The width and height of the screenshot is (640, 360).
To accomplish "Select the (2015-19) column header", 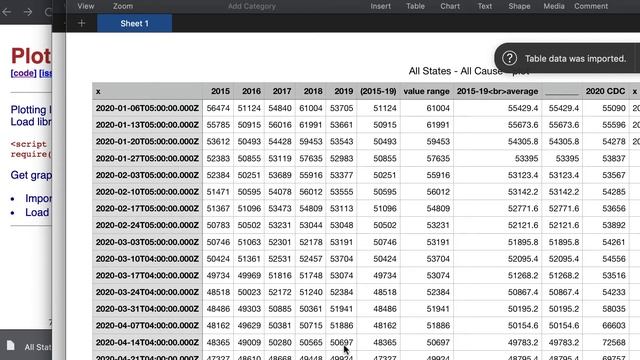I will pos(378,91).
